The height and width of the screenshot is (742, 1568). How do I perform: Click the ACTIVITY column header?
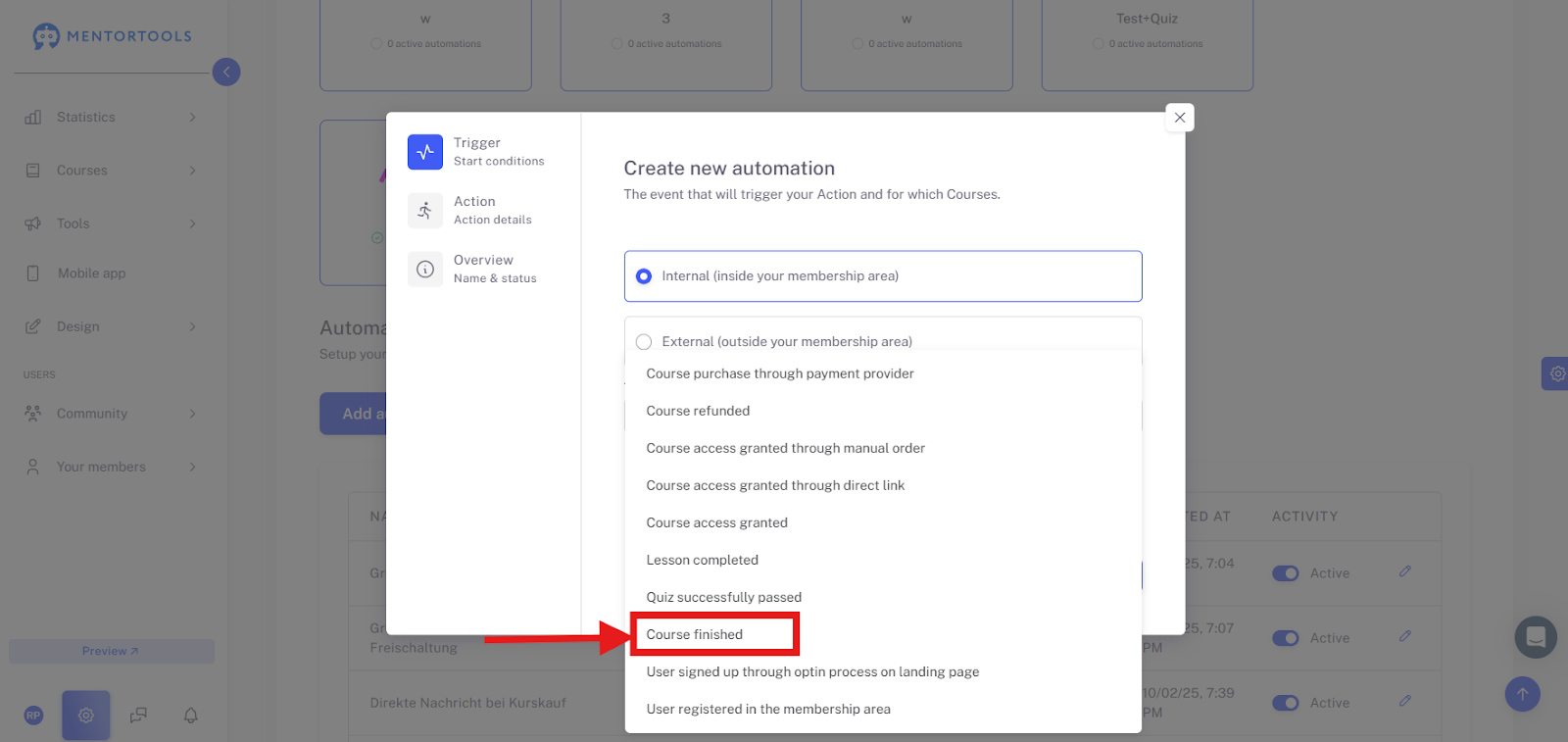click(1304, 517)
